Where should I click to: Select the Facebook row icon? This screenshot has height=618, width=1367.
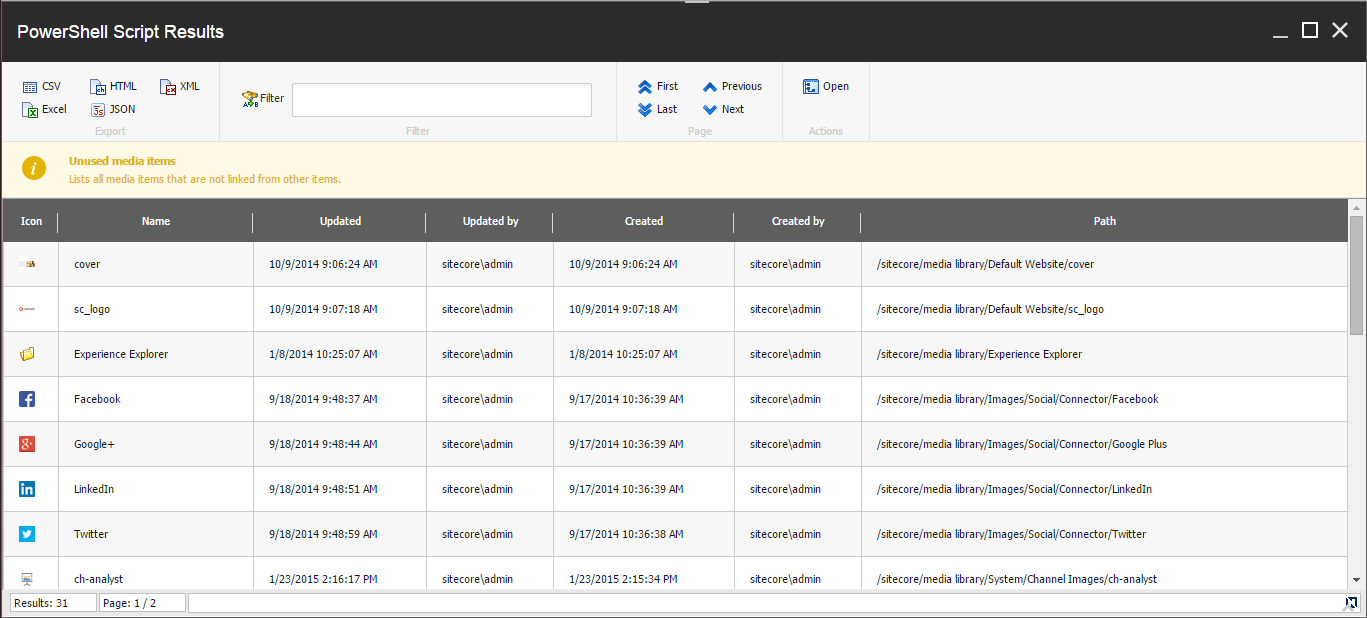[x=27, y=399]
